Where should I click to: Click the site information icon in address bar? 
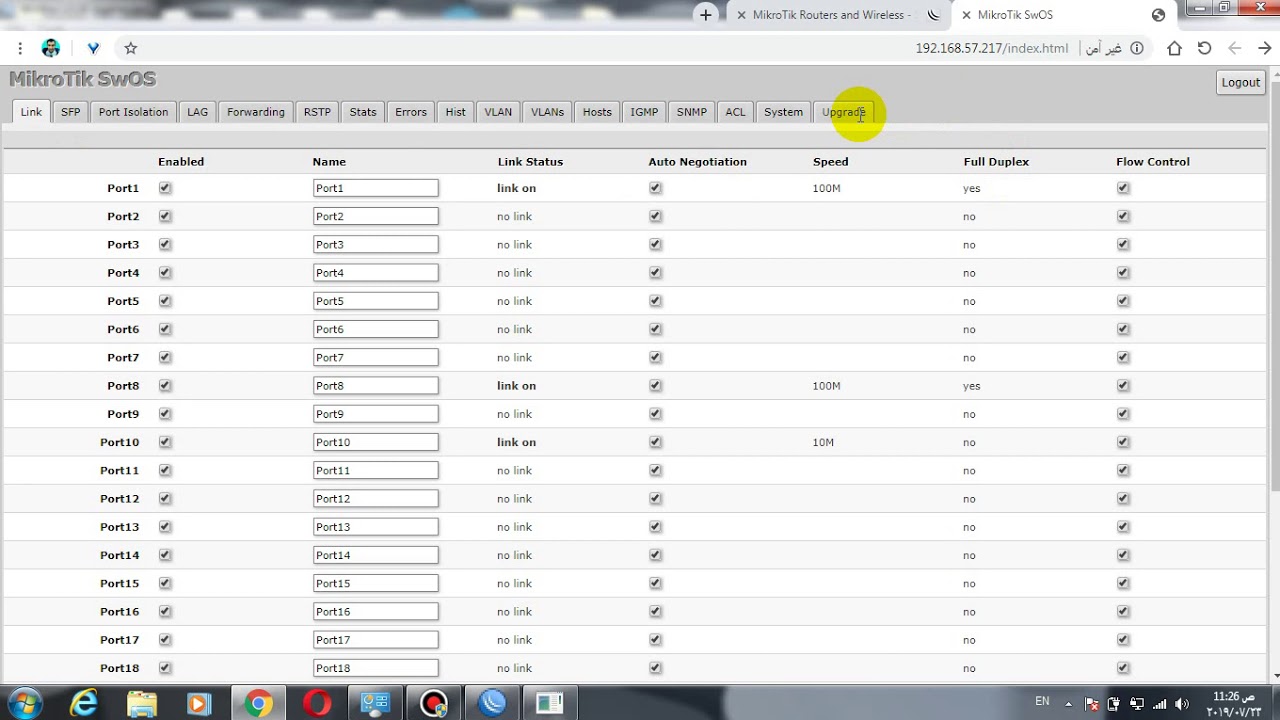coord(1136,48)
